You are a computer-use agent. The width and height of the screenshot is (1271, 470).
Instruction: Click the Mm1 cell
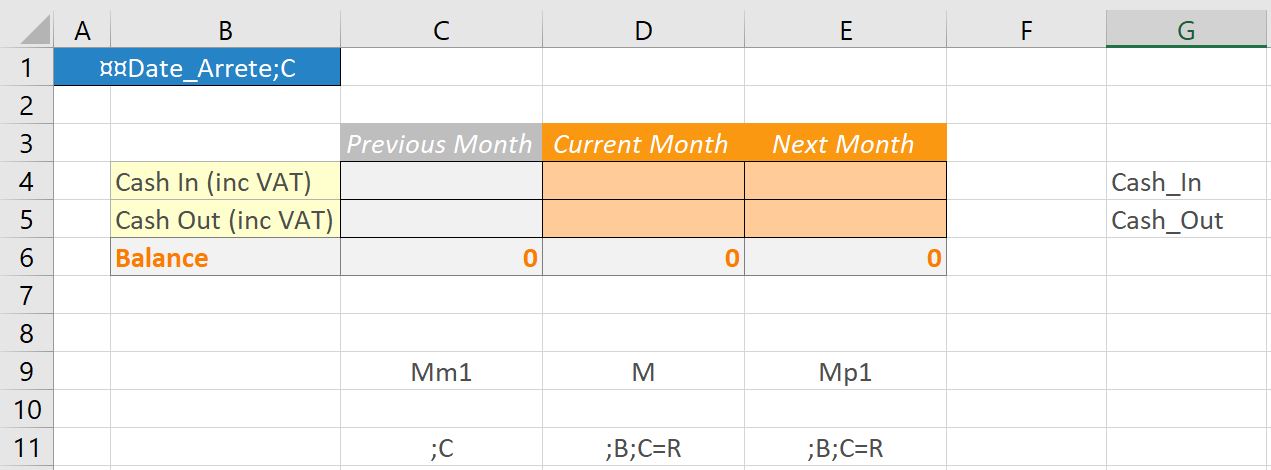pyautogui.click(x=441, y=371)
